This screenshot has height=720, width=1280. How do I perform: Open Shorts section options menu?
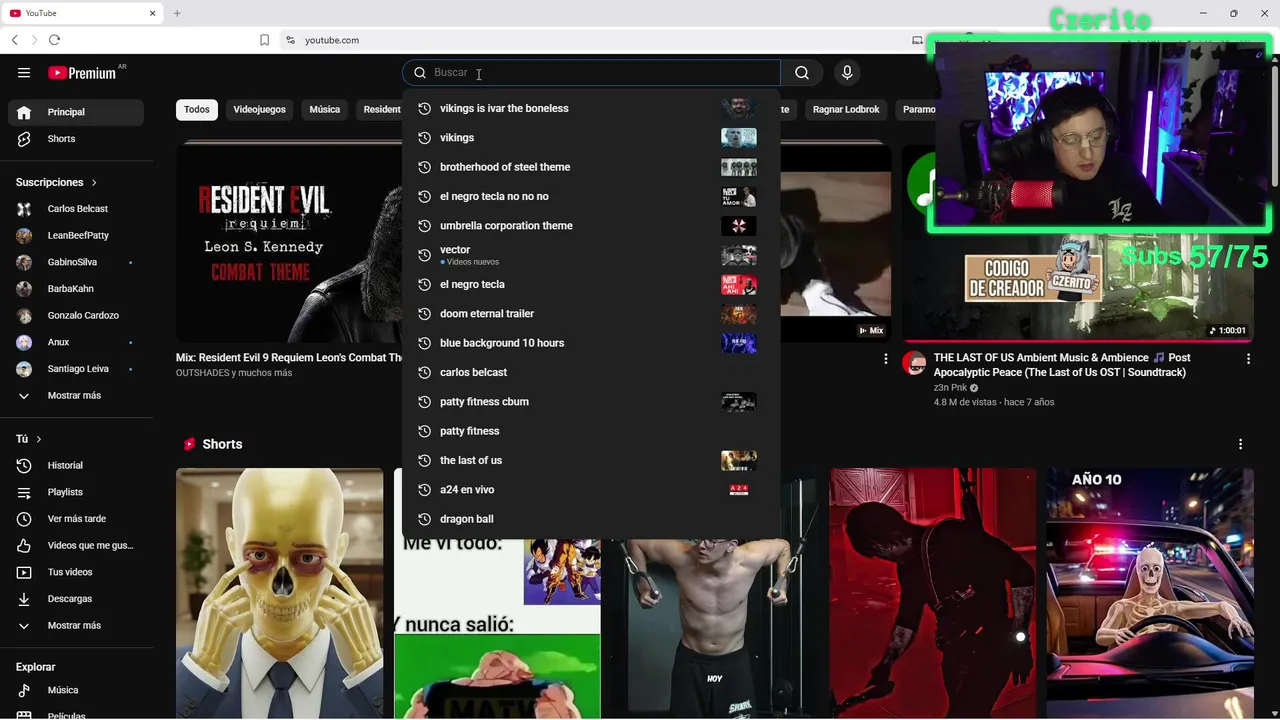(1240, 444)
